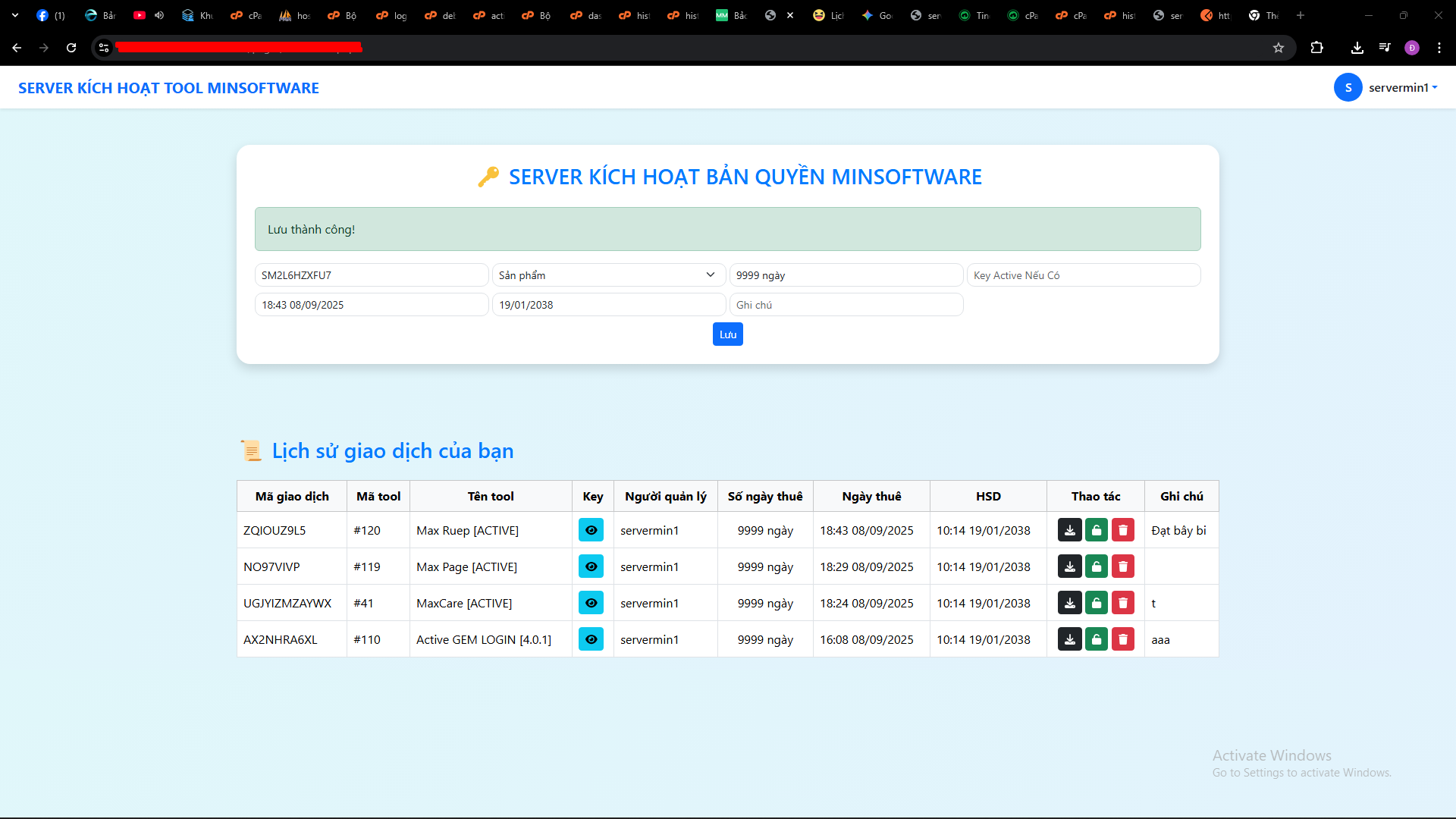Focus the 9999 ngày days field
Viewport: 1456px width, 819px height.
click(x=846, y=275)
